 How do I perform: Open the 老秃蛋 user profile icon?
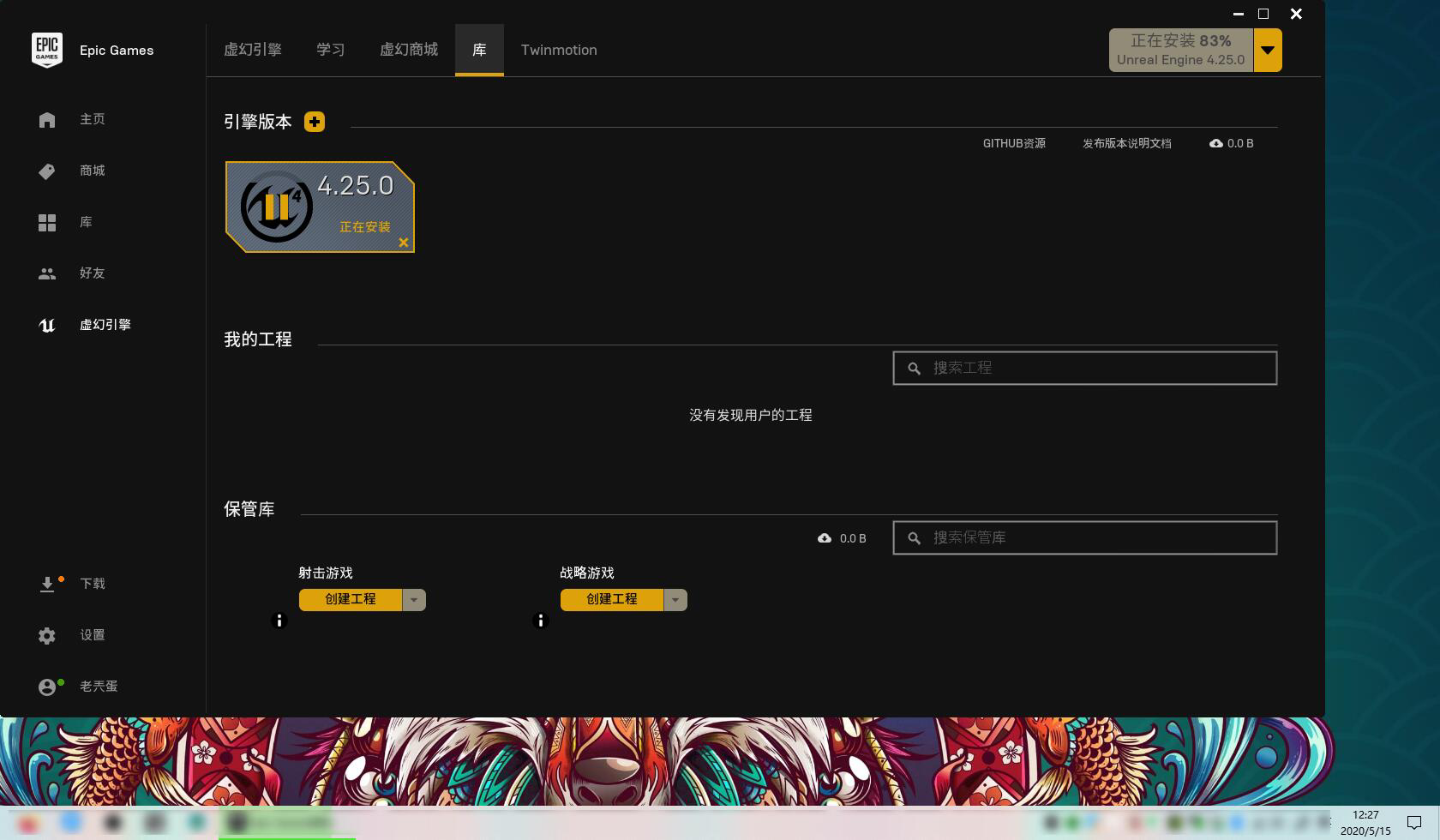click(x=46, y=686)
